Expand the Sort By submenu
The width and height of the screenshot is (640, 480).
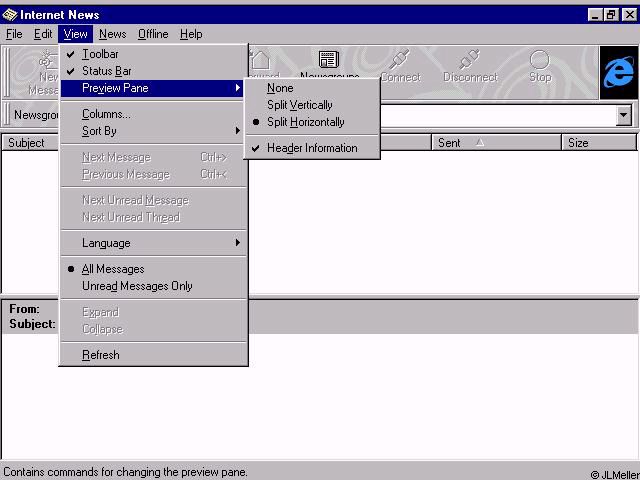(x=153, y=131)
